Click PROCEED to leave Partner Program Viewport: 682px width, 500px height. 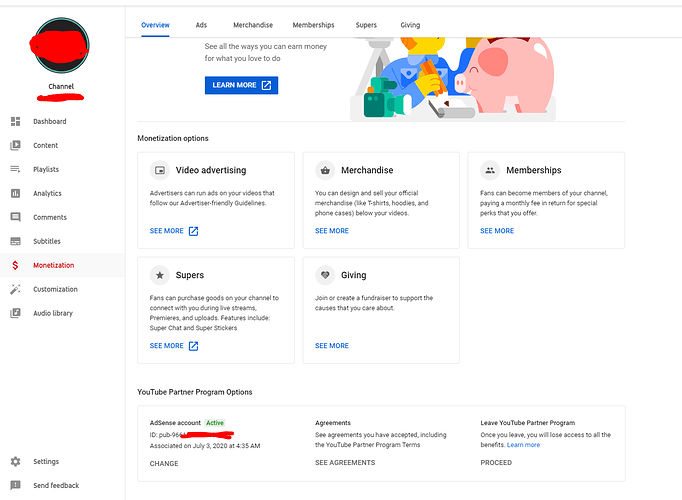point(496,463)
